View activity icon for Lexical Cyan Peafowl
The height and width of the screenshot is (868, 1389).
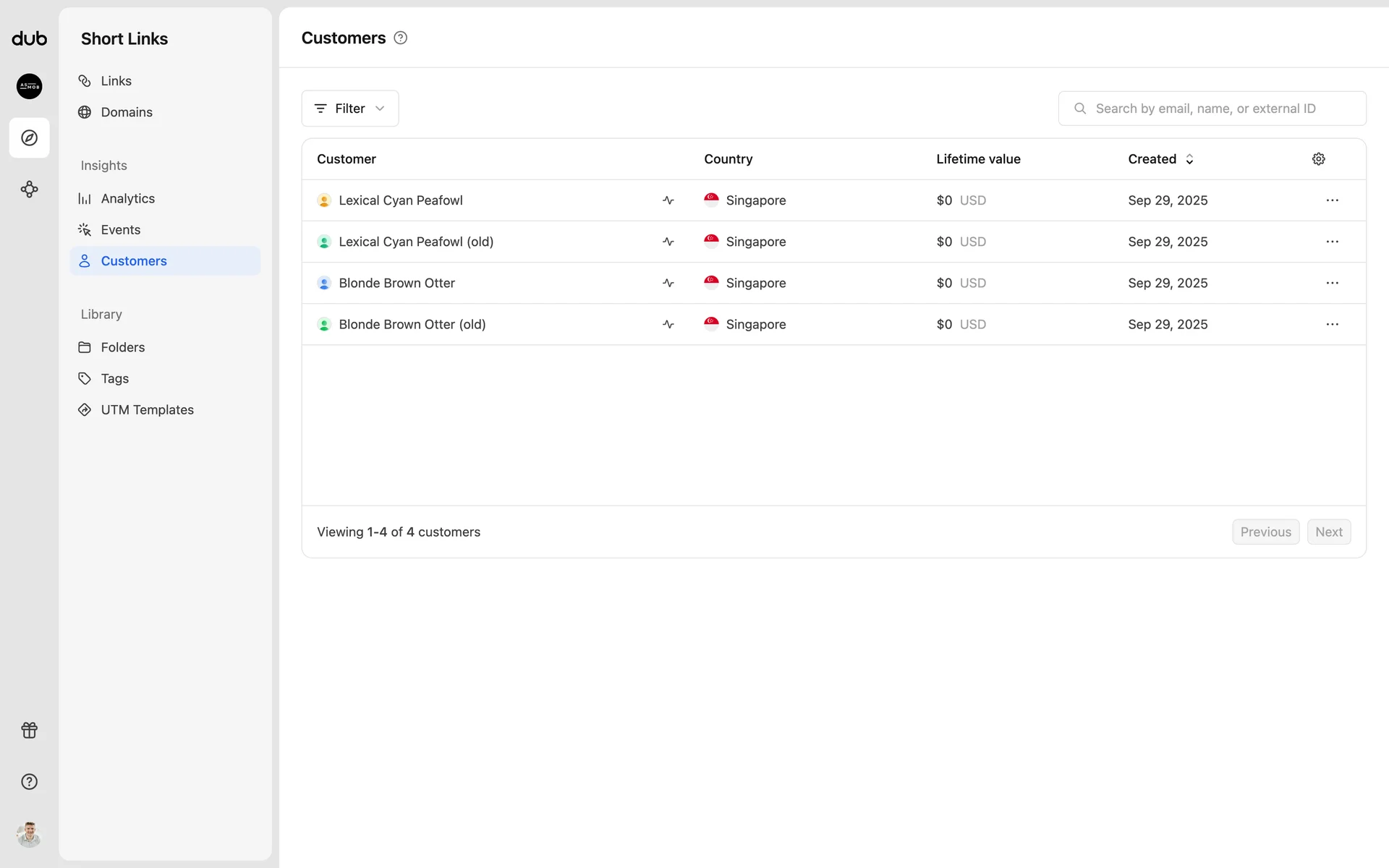pos(668,200)
